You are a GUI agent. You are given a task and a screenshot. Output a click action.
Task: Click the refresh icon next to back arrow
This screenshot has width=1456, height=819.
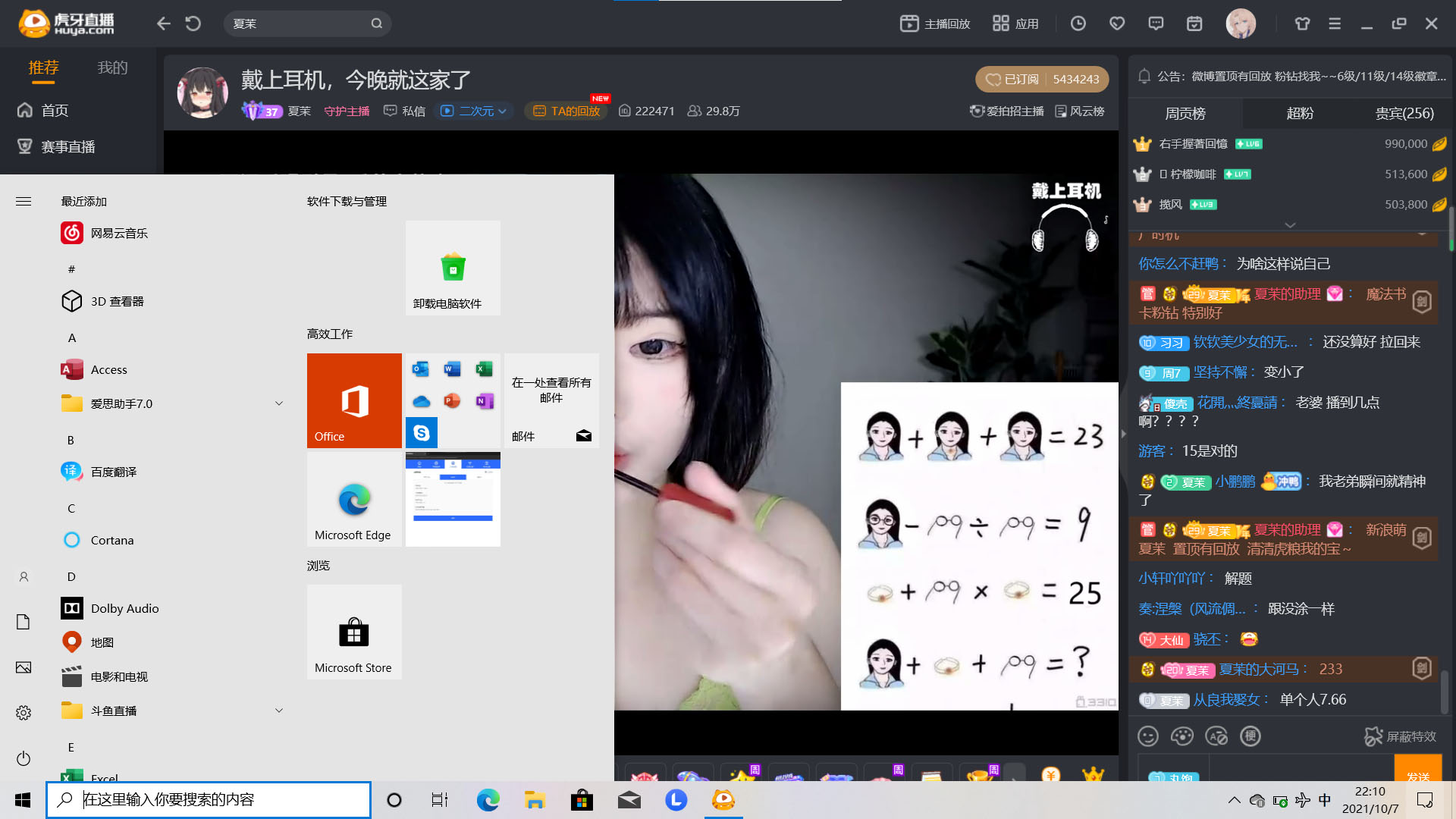[x=193, y=24]
